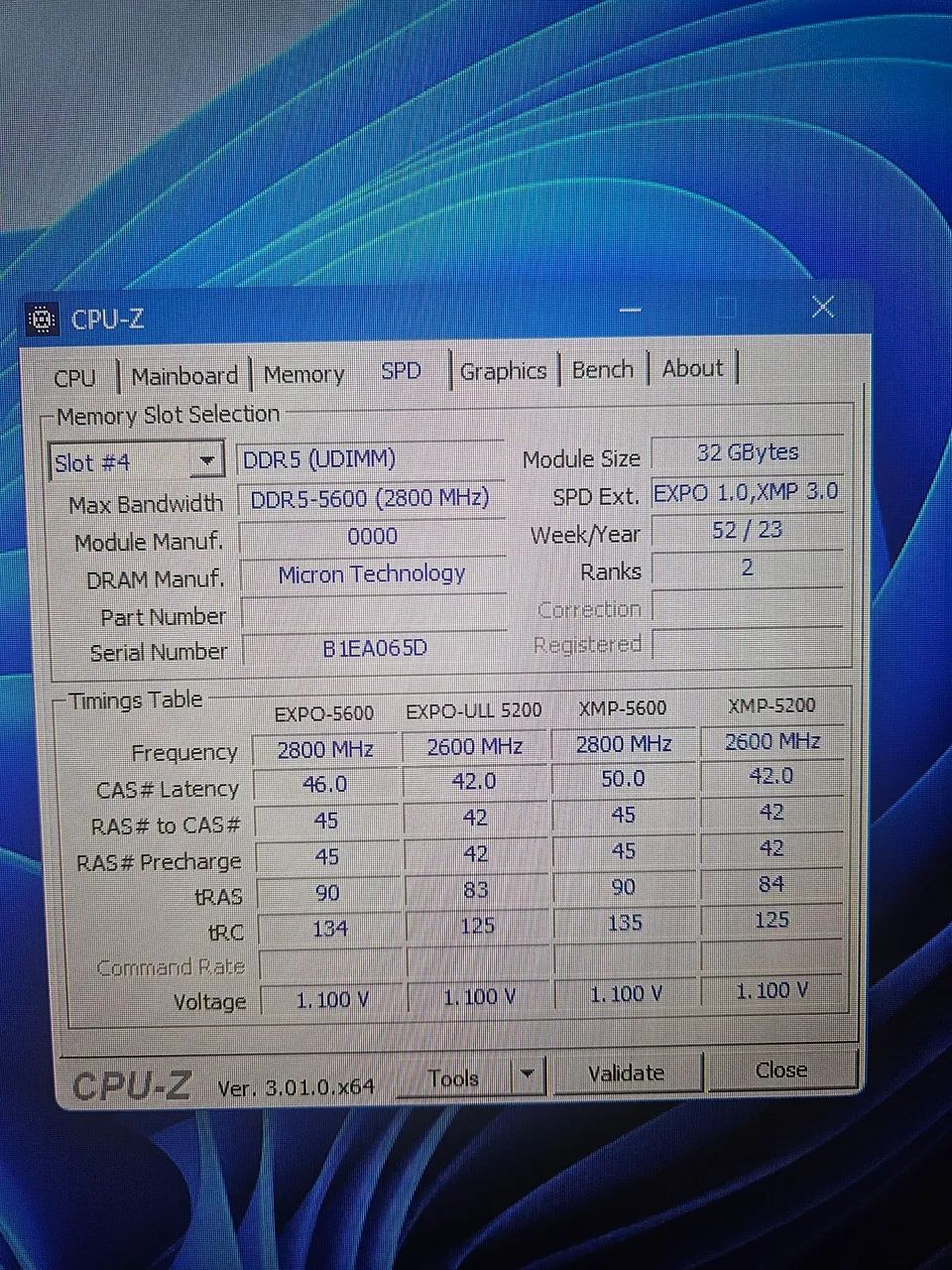Select the SPD tab

(401, 371)
